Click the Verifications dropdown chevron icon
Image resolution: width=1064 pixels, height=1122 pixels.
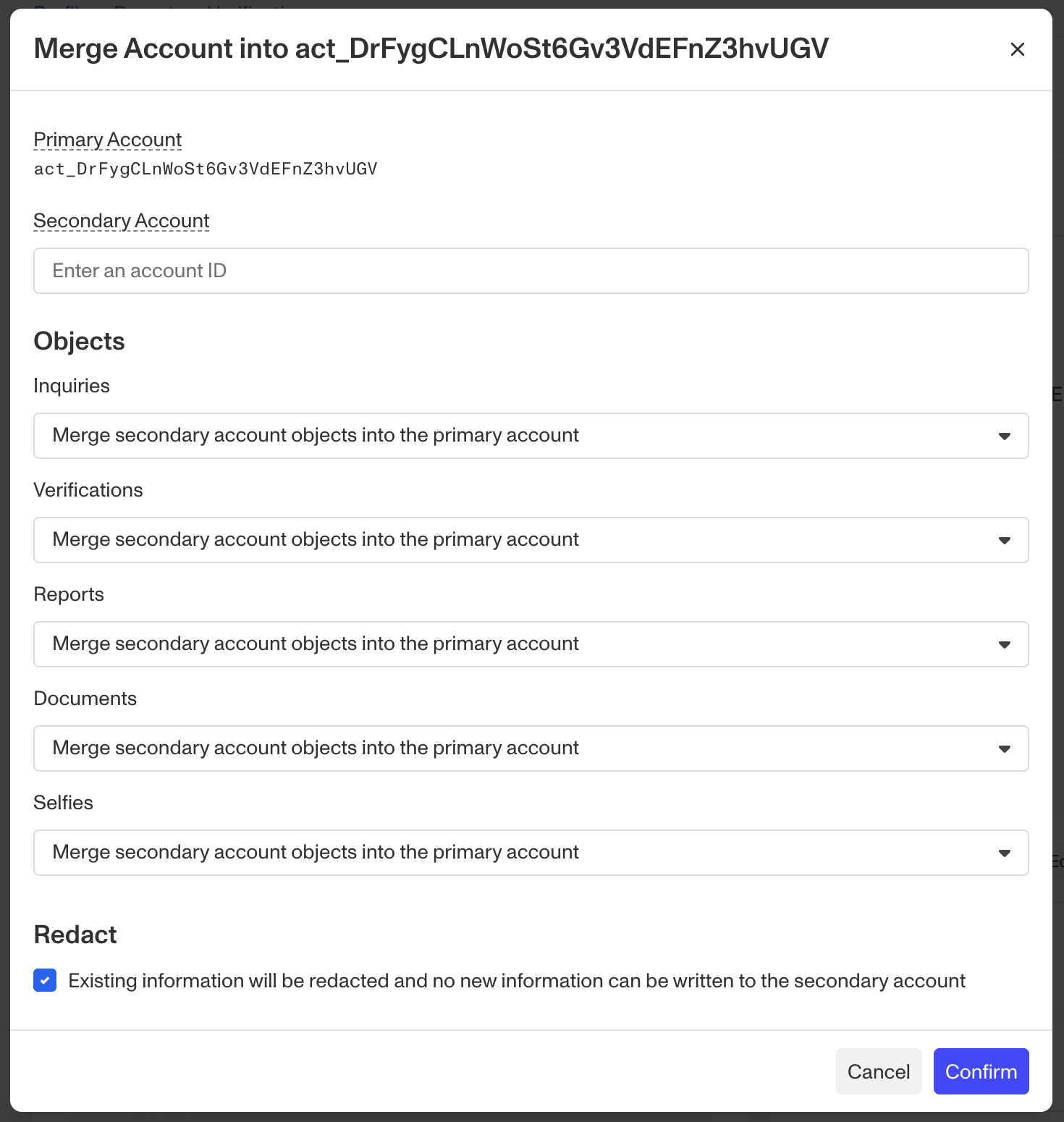click(1005, 540)
